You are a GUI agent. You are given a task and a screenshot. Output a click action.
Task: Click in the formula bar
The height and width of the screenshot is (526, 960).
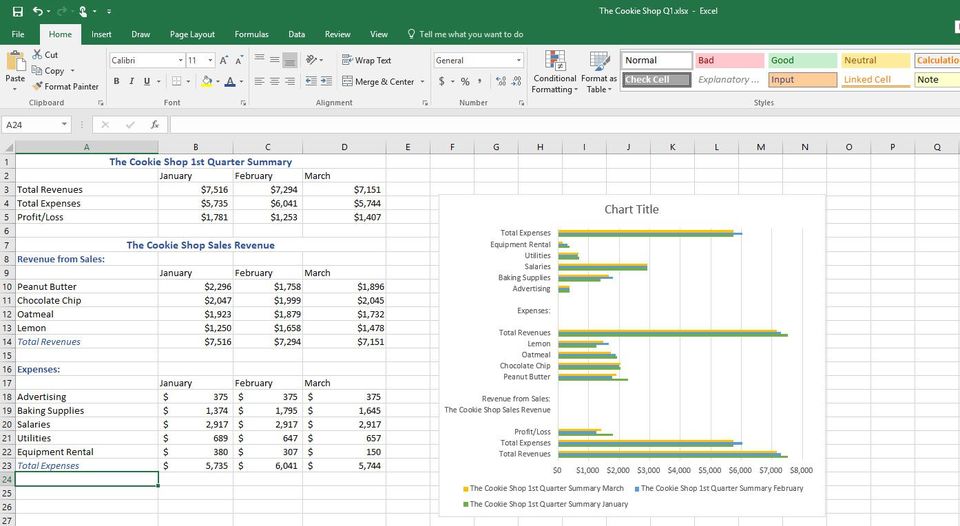[563, 124]
